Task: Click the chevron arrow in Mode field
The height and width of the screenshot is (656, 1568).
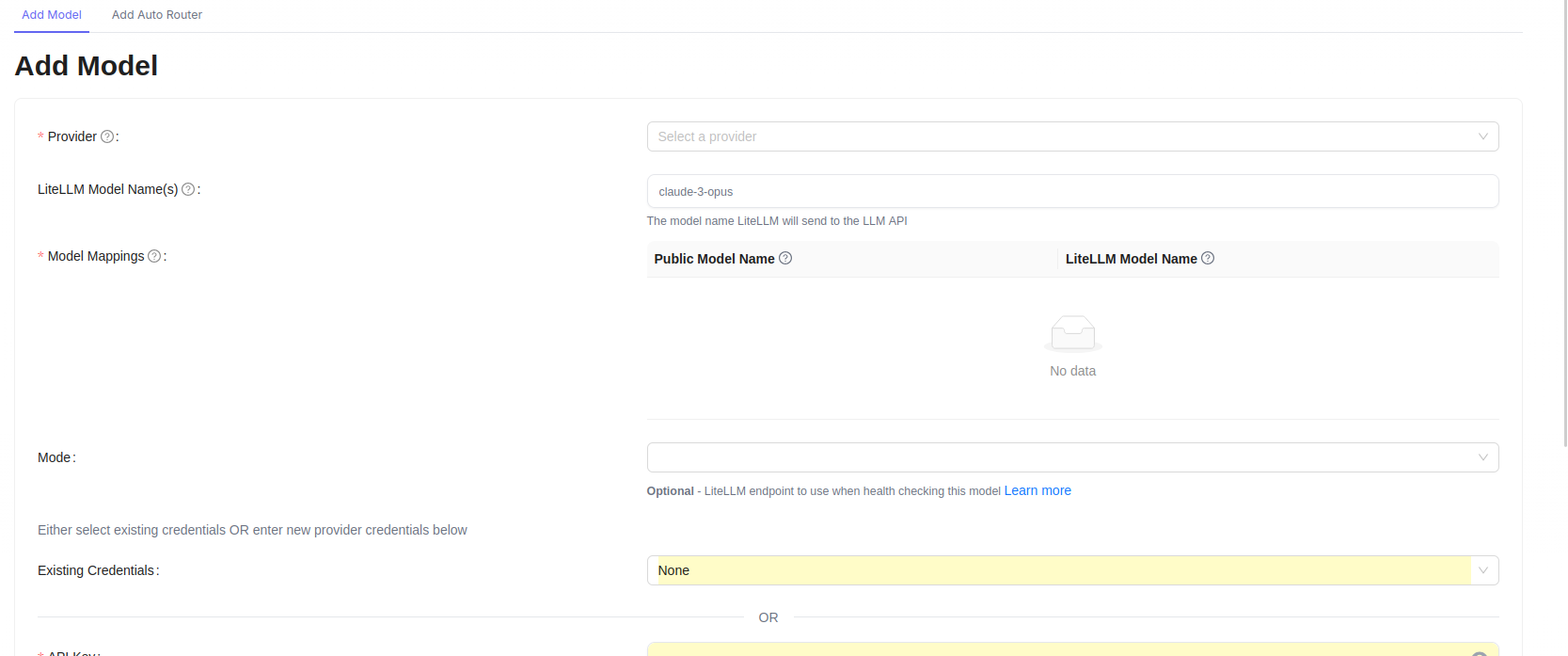Action: tap(1482, 457)
